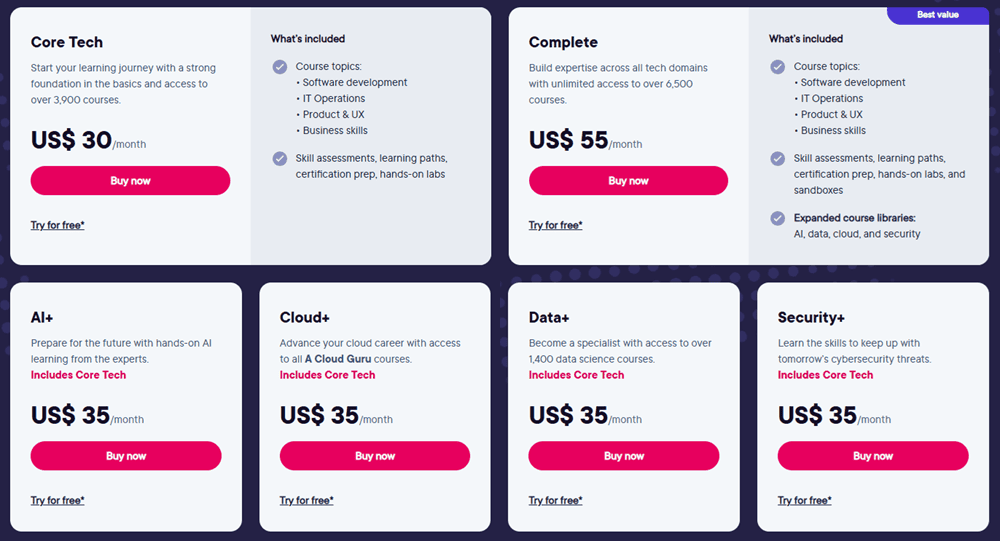Buy the Cloud+ plan
1000x541 pixels.
coord(375,456)
